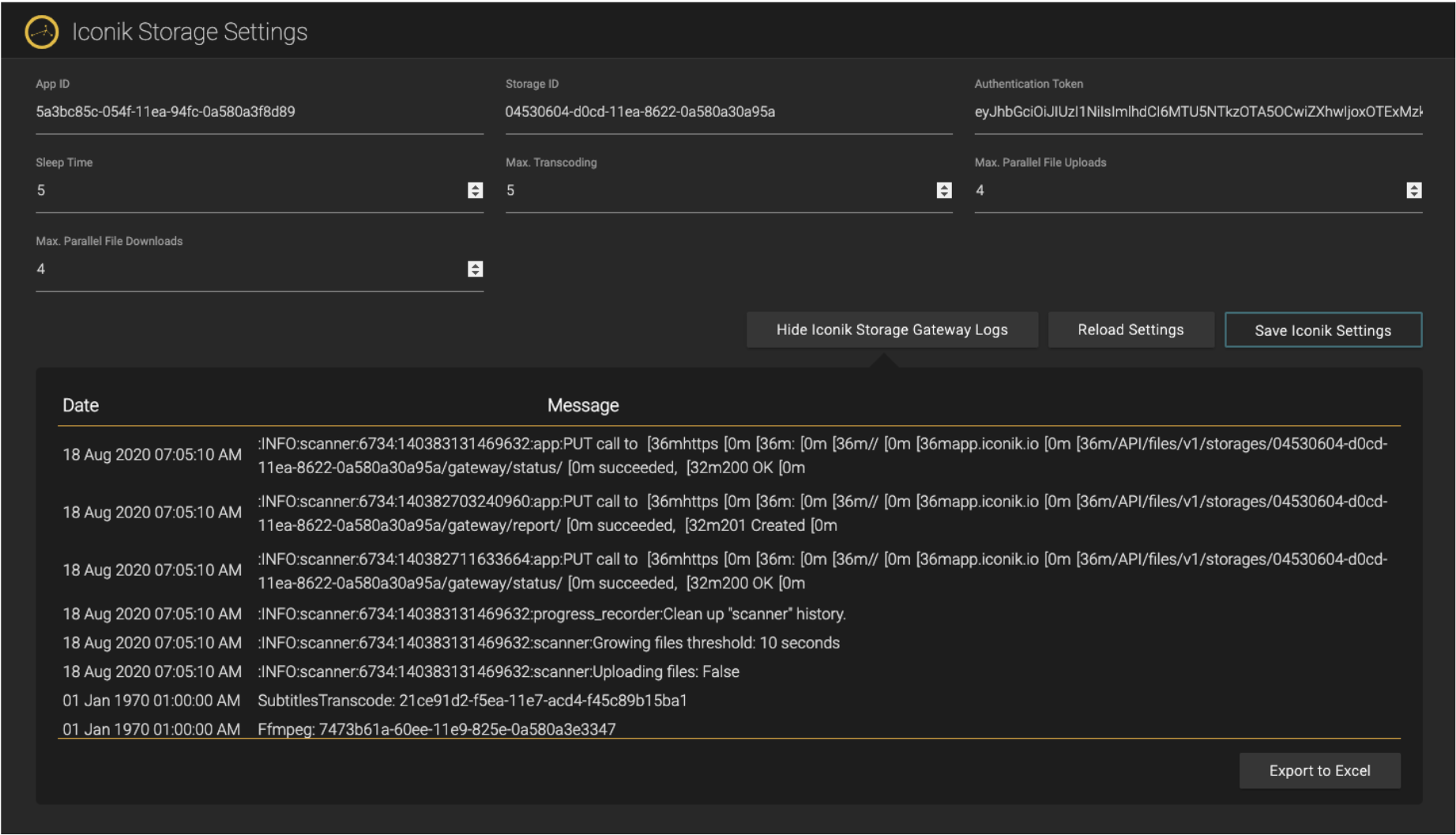Image resolution: width=1456 pixels, height=835 pixels.
Task: Focus the Authentication Token field
Action: point(1198,112)
